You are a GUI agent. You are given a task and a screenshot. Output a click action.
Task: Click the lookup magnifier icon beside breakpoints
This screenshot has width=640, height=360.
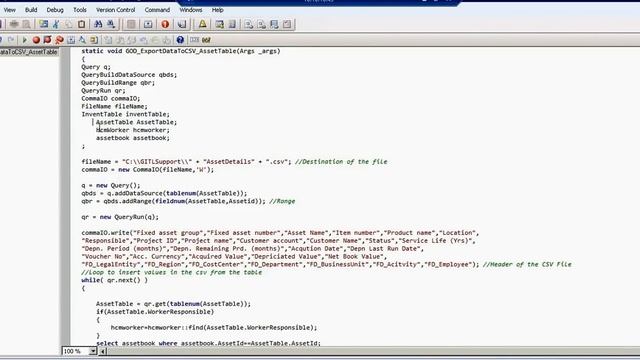click(x=82, y=40)
